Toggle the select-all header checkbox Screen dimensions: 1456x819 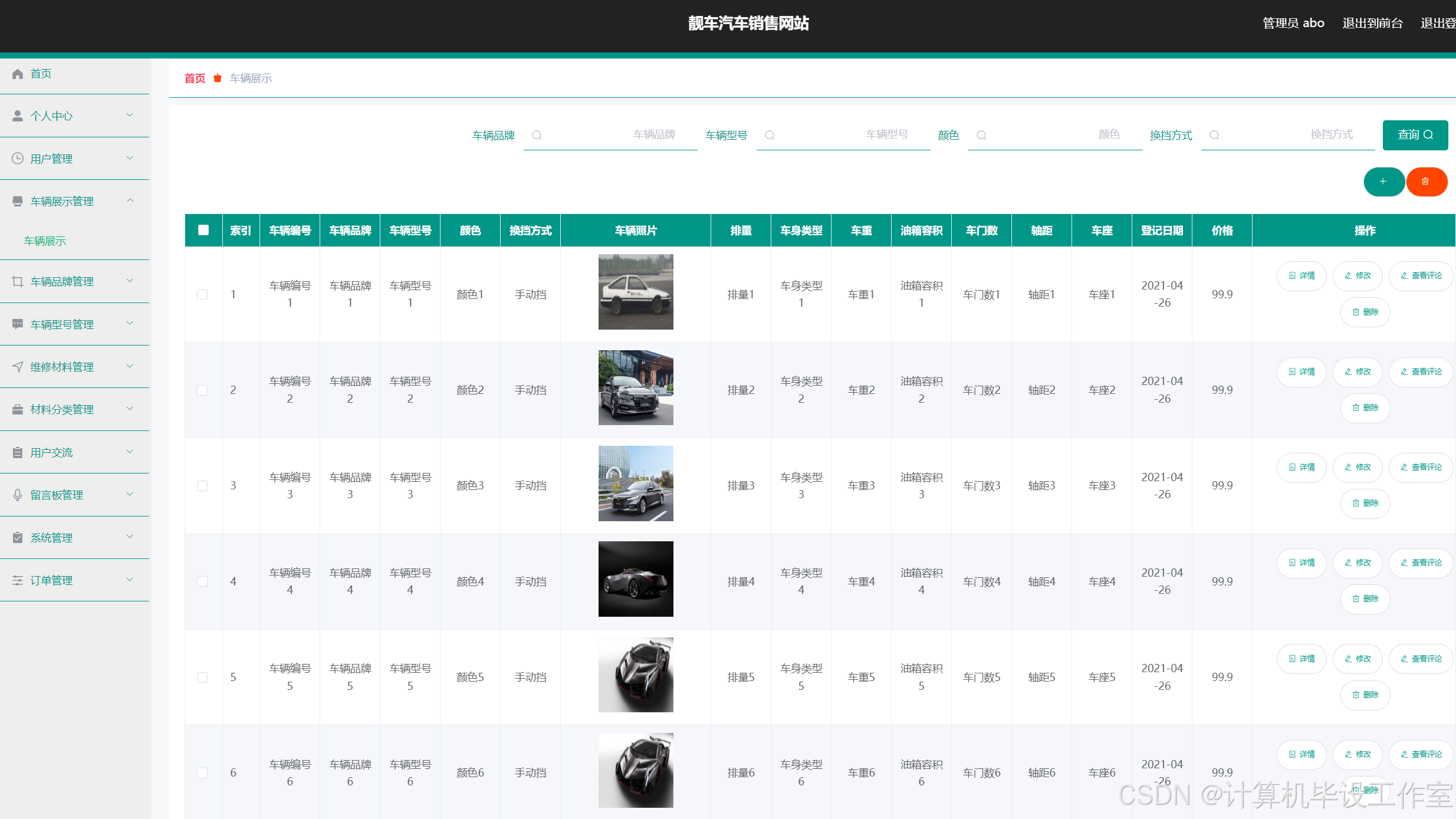[x=203, y=230]
